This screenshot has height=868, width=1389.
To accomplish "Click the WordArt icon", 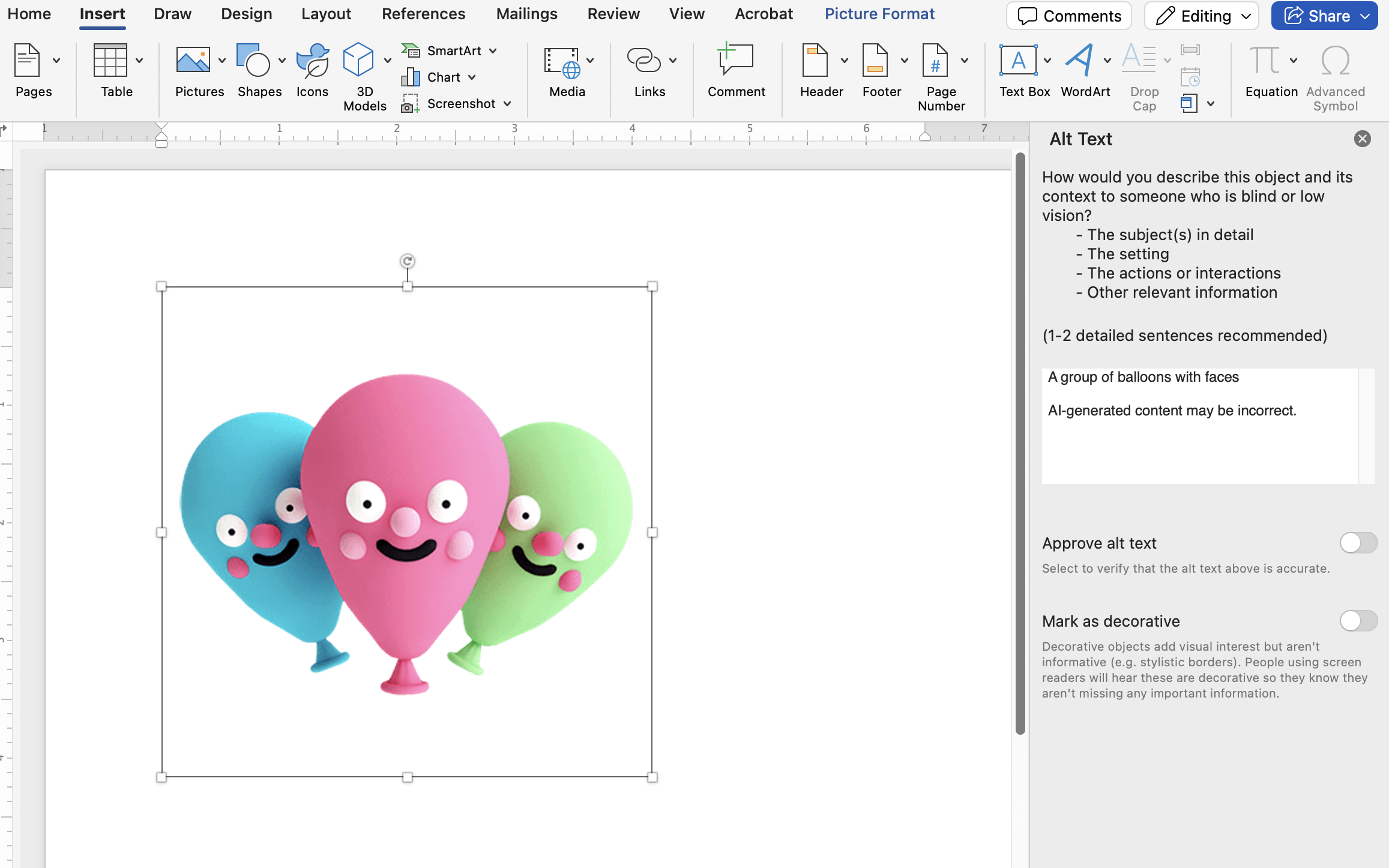I will pyautogui.click(x=1079, y=61).
